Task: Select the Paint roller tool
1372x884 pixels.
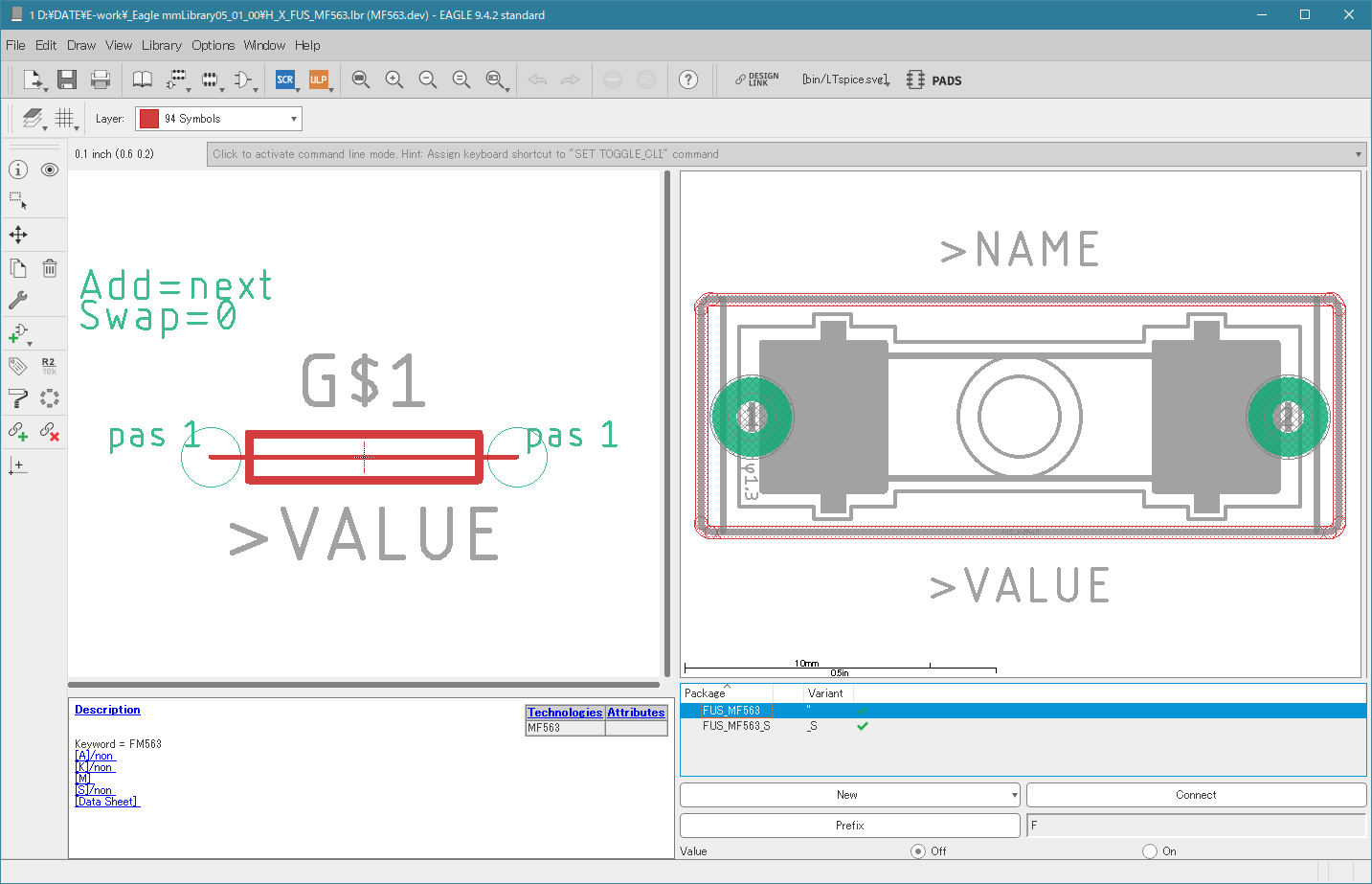Action: pyautogui.click(x=18, y=398)
